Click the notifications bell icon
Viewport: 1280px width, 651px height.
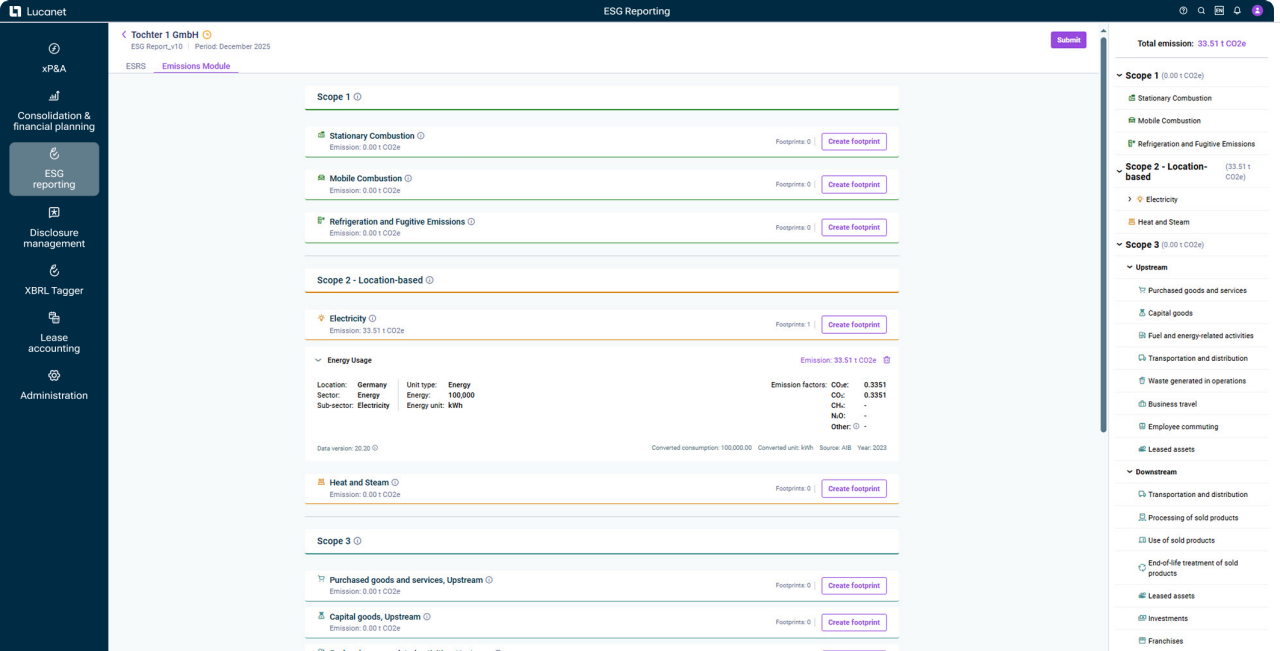coord(1237,11)
